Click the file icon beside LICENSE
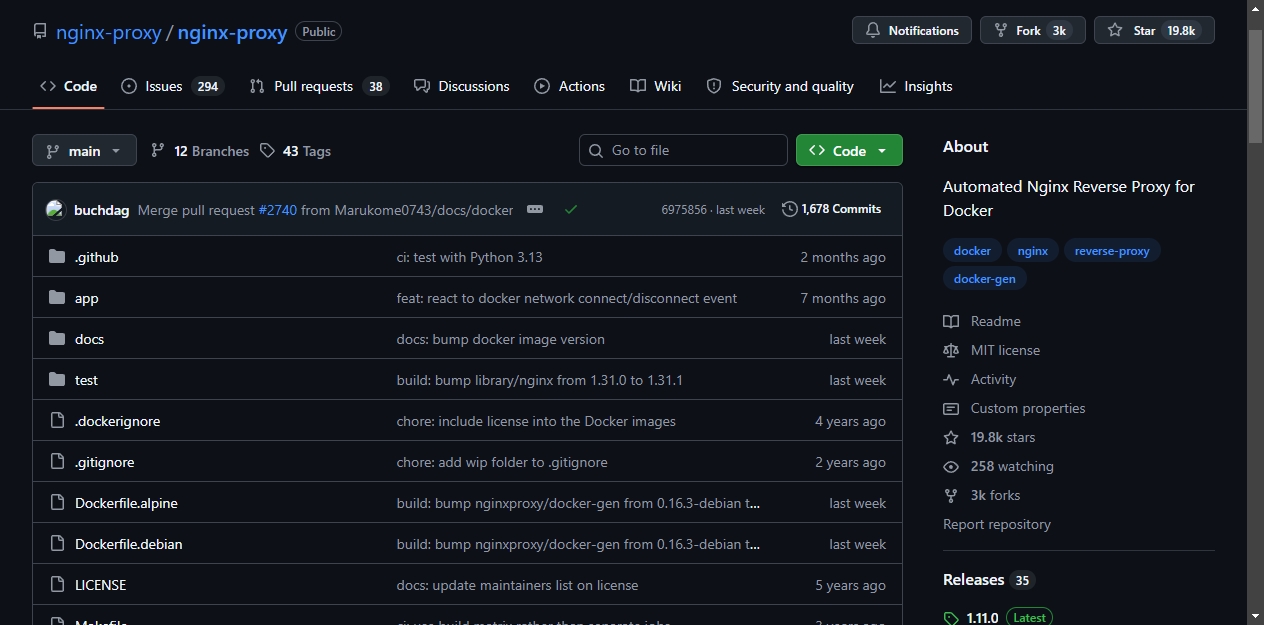 (x=57, y=585)
